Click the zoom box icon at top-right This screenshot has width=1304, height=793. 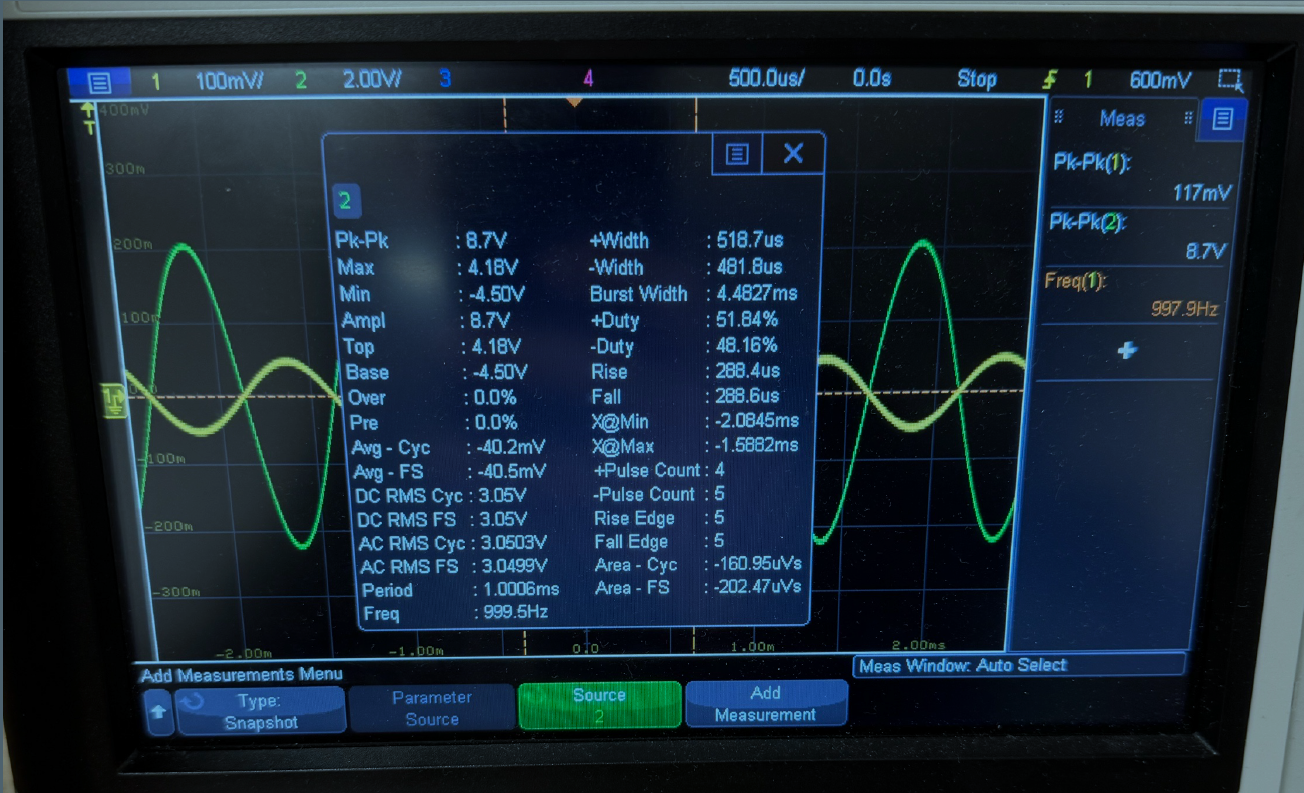[x=1229, y=81]
